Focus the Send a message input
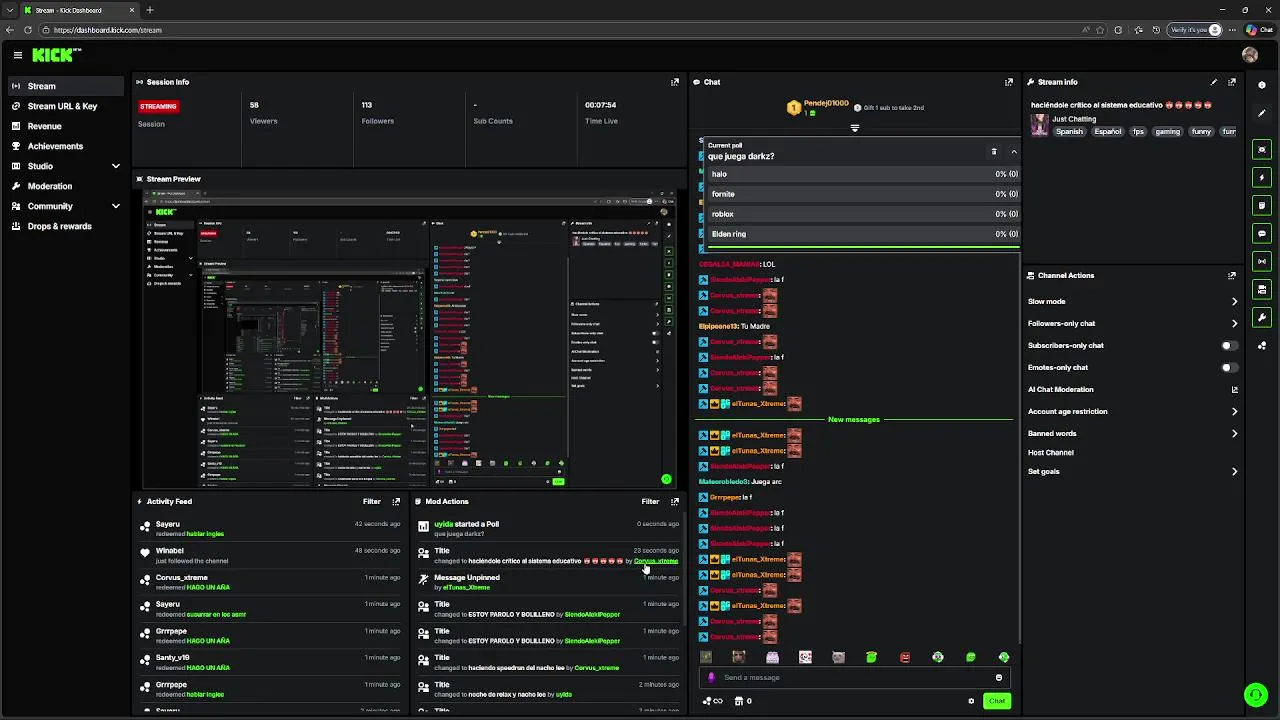 (855, 677)
